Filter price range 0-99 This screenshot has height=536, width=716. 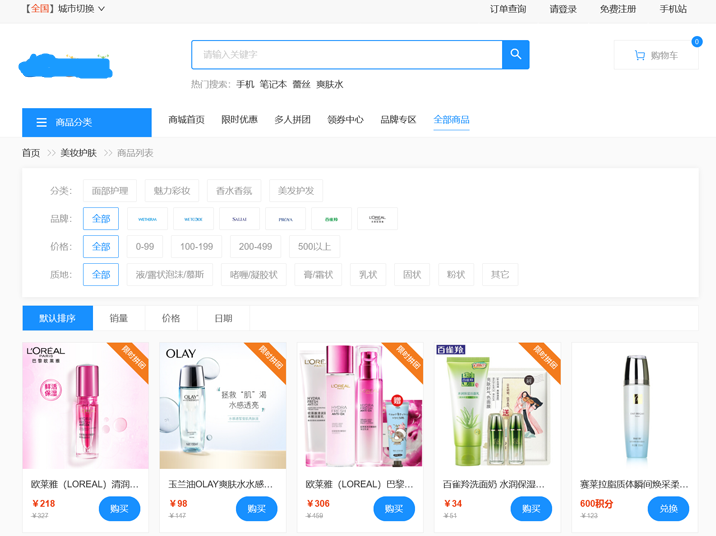[145, 247]
